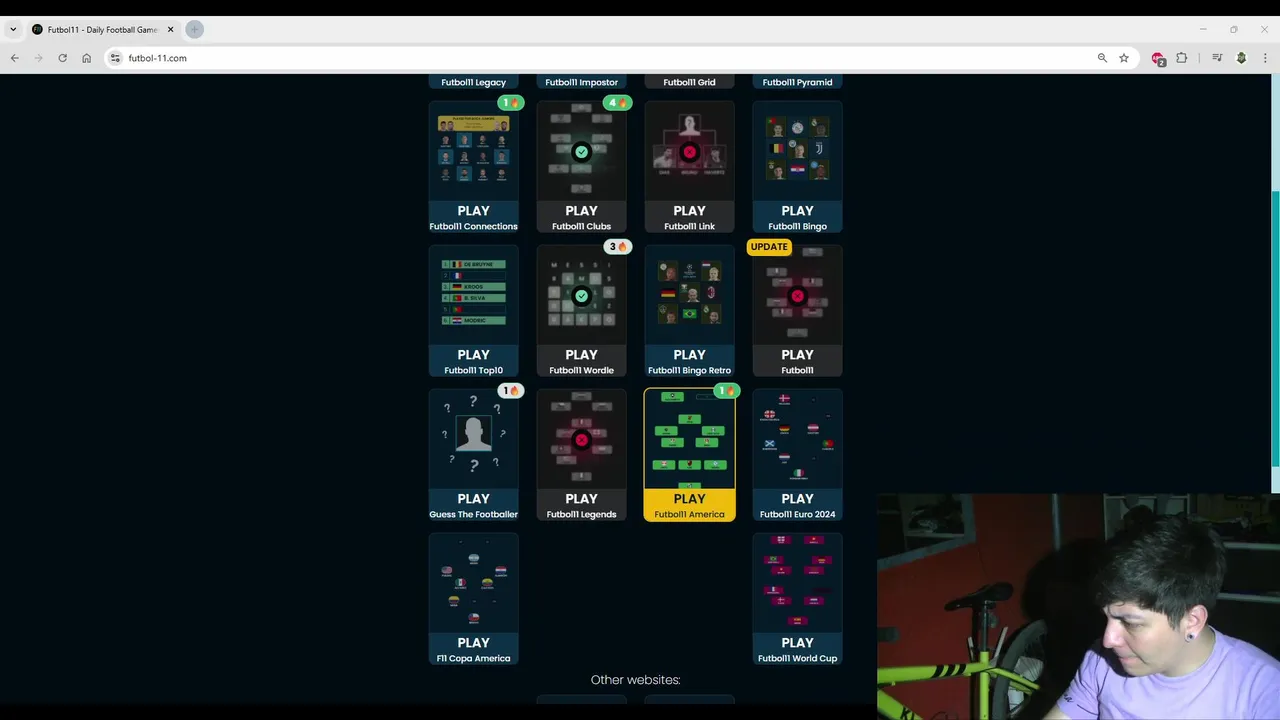This screenshot has height=720, width=1280.
Task: Focus the futbol-11.com address bar
Action: click(600, 58)
